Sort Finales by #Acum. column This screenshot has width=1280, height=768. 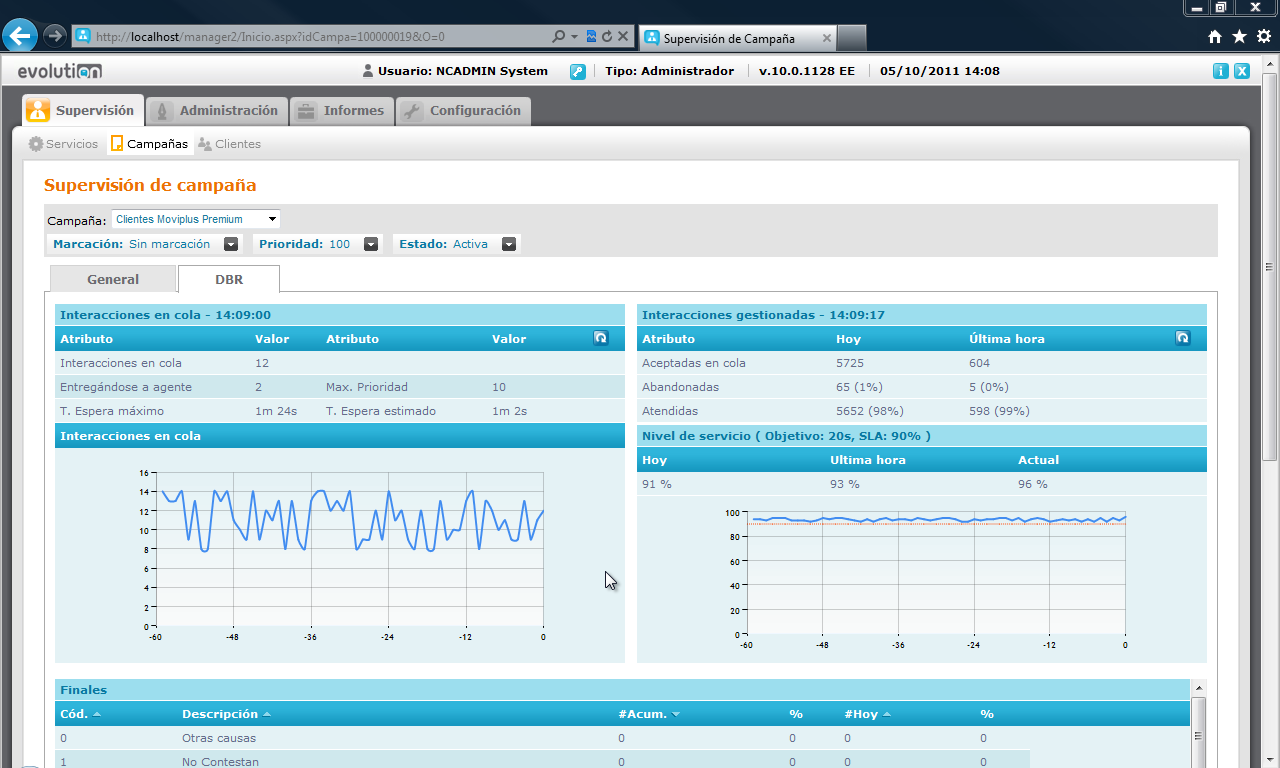649,714
